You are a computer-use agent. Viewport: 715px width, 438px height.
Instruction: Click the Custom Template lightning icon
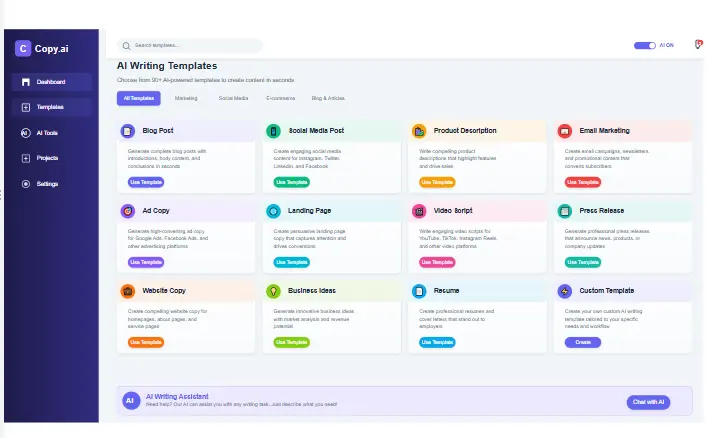tap(565, 291)
